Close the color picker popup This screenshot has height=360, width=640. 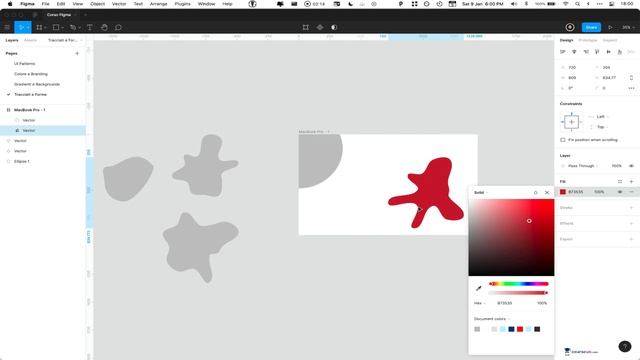[x=547, y=193]
